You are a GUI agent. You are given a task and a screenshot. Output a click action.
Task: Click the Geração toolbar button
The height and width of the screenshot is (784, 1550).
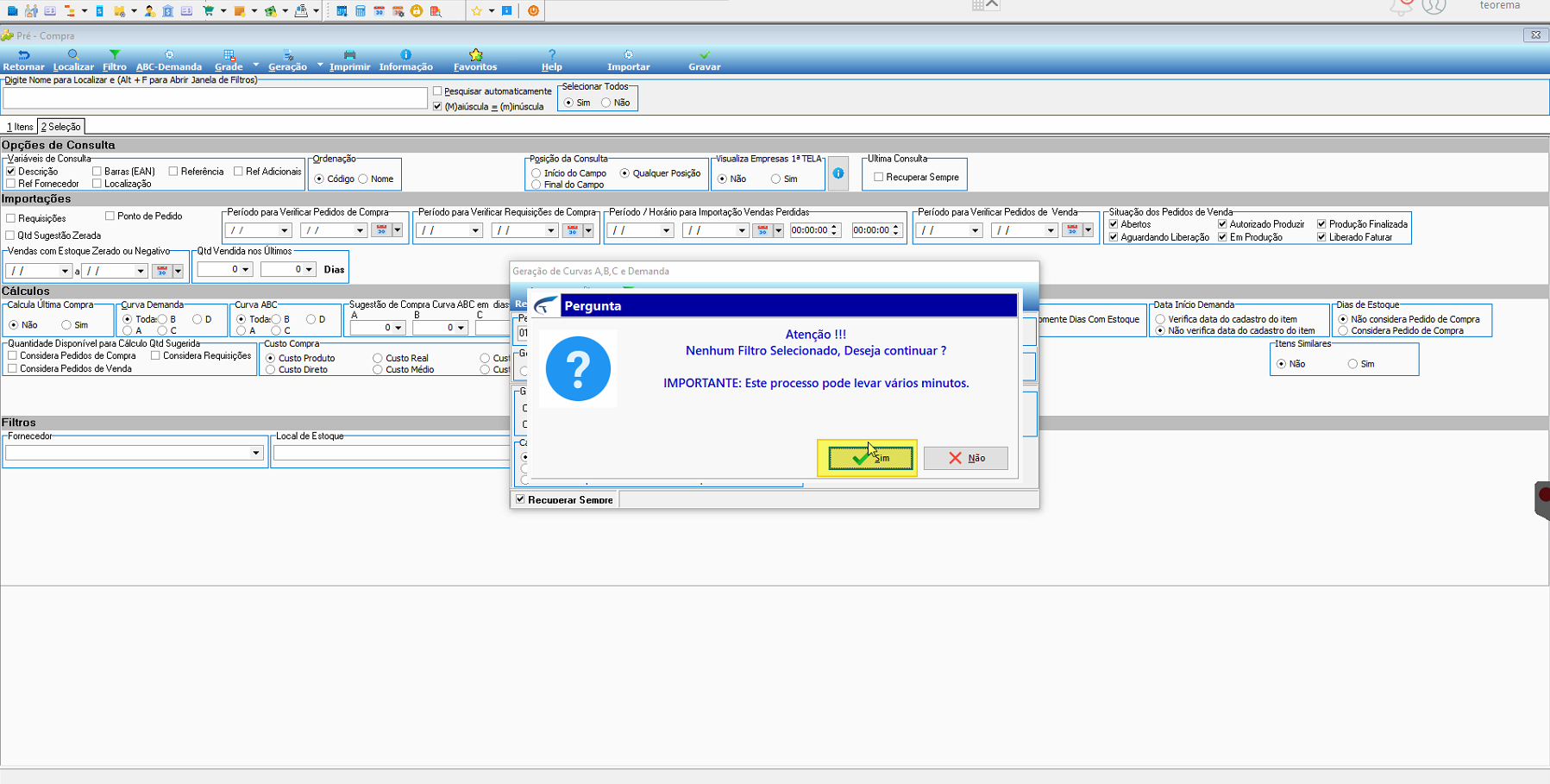[287, 60]
